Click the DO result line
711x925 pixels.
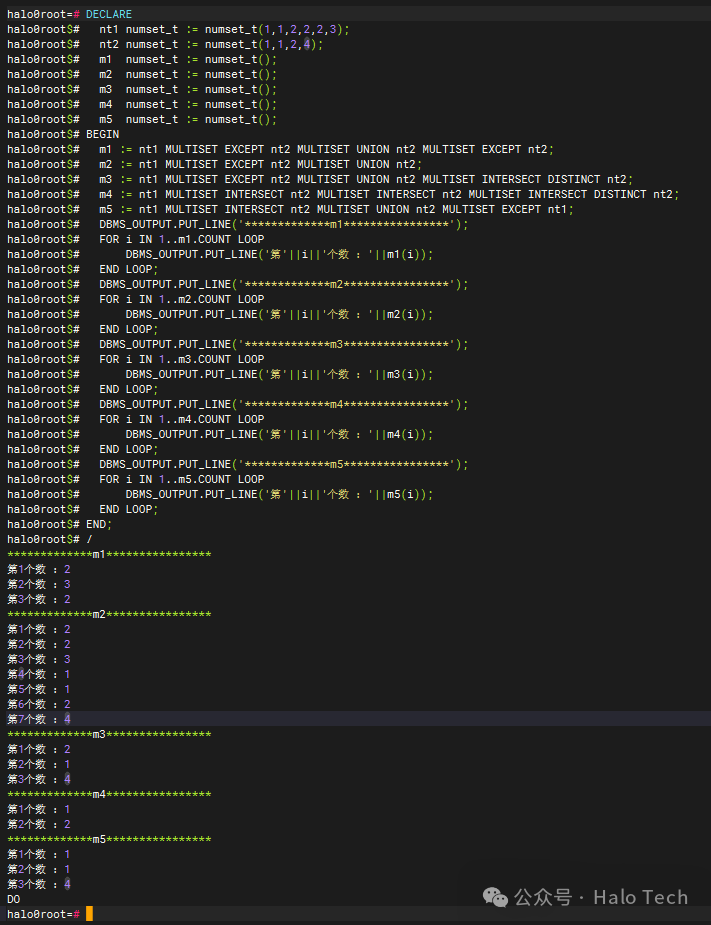click(14, 900)
